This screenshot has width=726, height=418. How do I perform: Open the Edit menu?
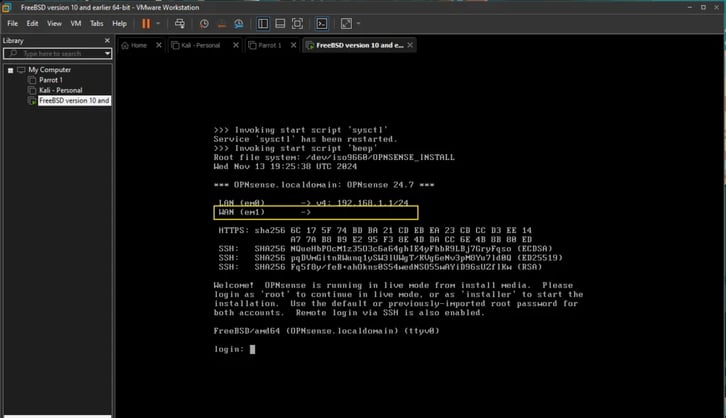pos(32,24)
